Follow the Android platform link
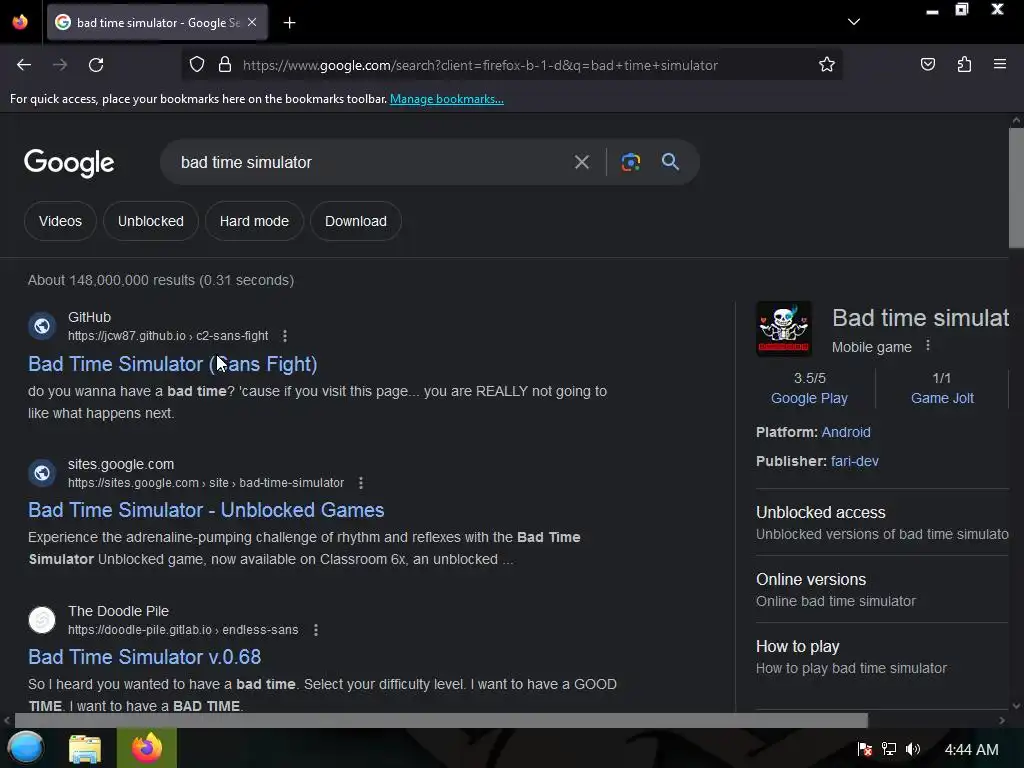This screenshot has width=1024, height=768. point(846,432)
